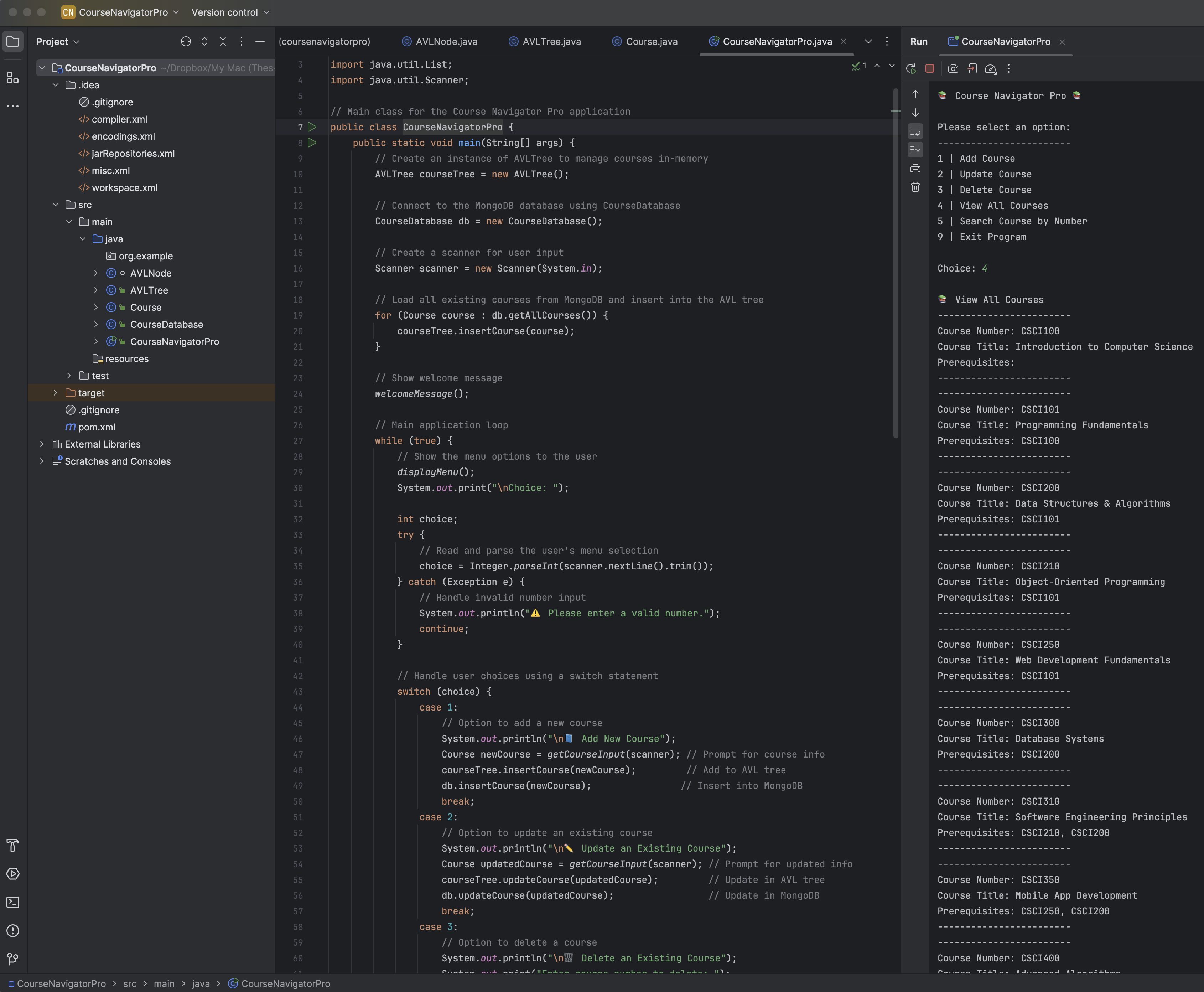Go to next highlighted problem arrow
The image size is (1204, 992).
point(892,66)
